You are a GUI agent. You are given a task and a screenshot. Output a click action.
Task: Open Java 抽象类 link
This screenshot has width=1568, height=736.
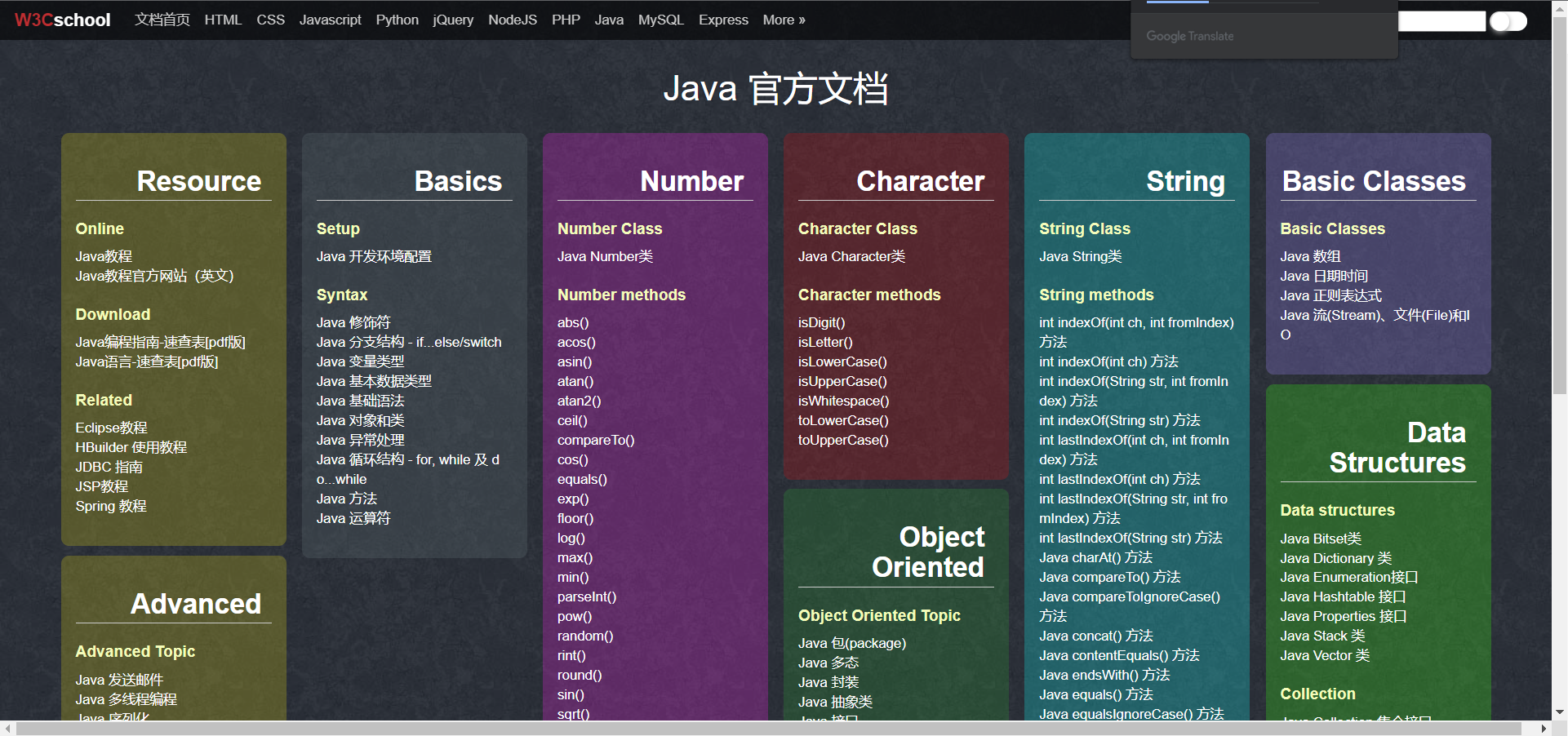(x=835, y=702)
